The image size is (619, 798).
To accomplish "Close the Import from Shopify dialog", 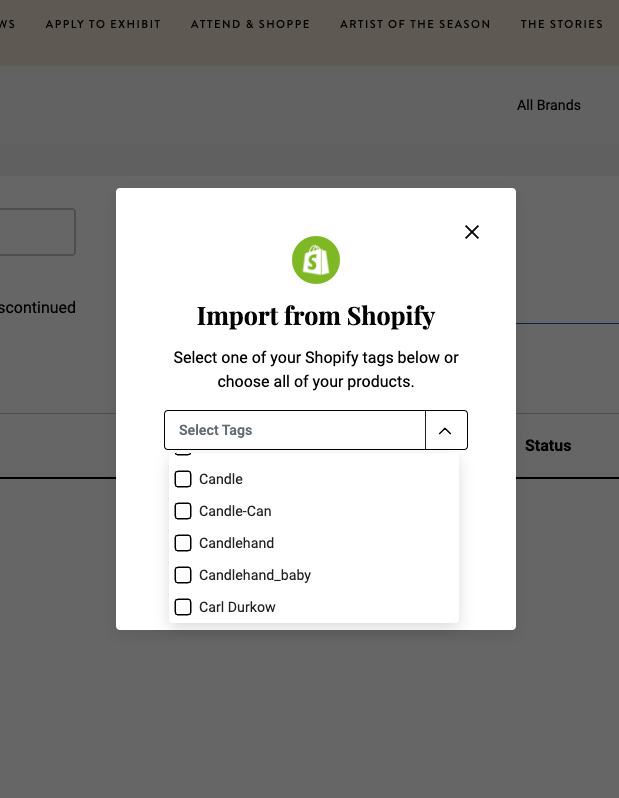I will 472,232.
